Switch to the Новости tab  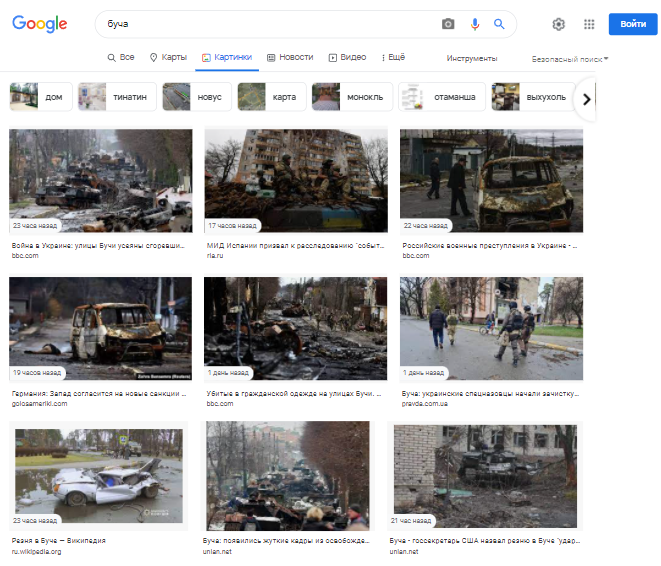[290, 58]
